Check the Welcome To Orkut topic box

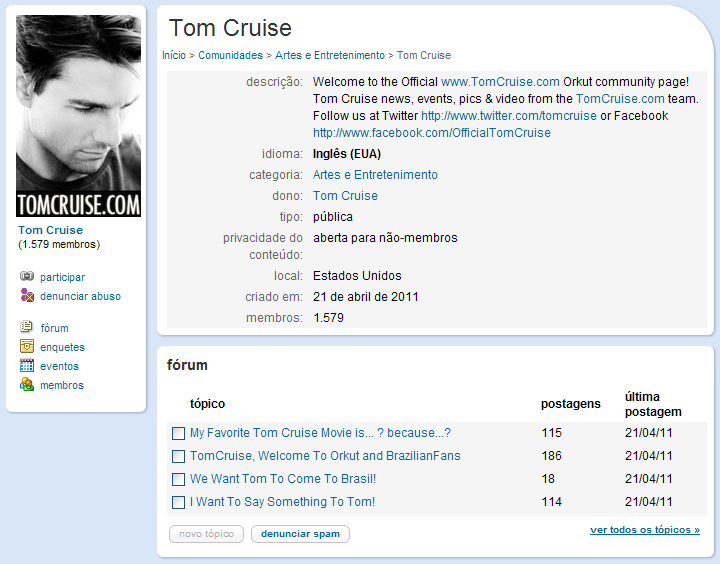(178, 456)
